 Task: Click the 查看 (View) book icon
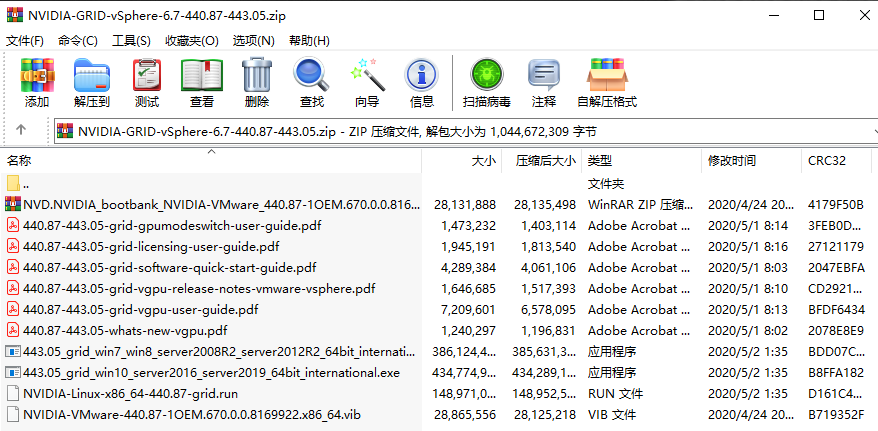click(202, 75)
